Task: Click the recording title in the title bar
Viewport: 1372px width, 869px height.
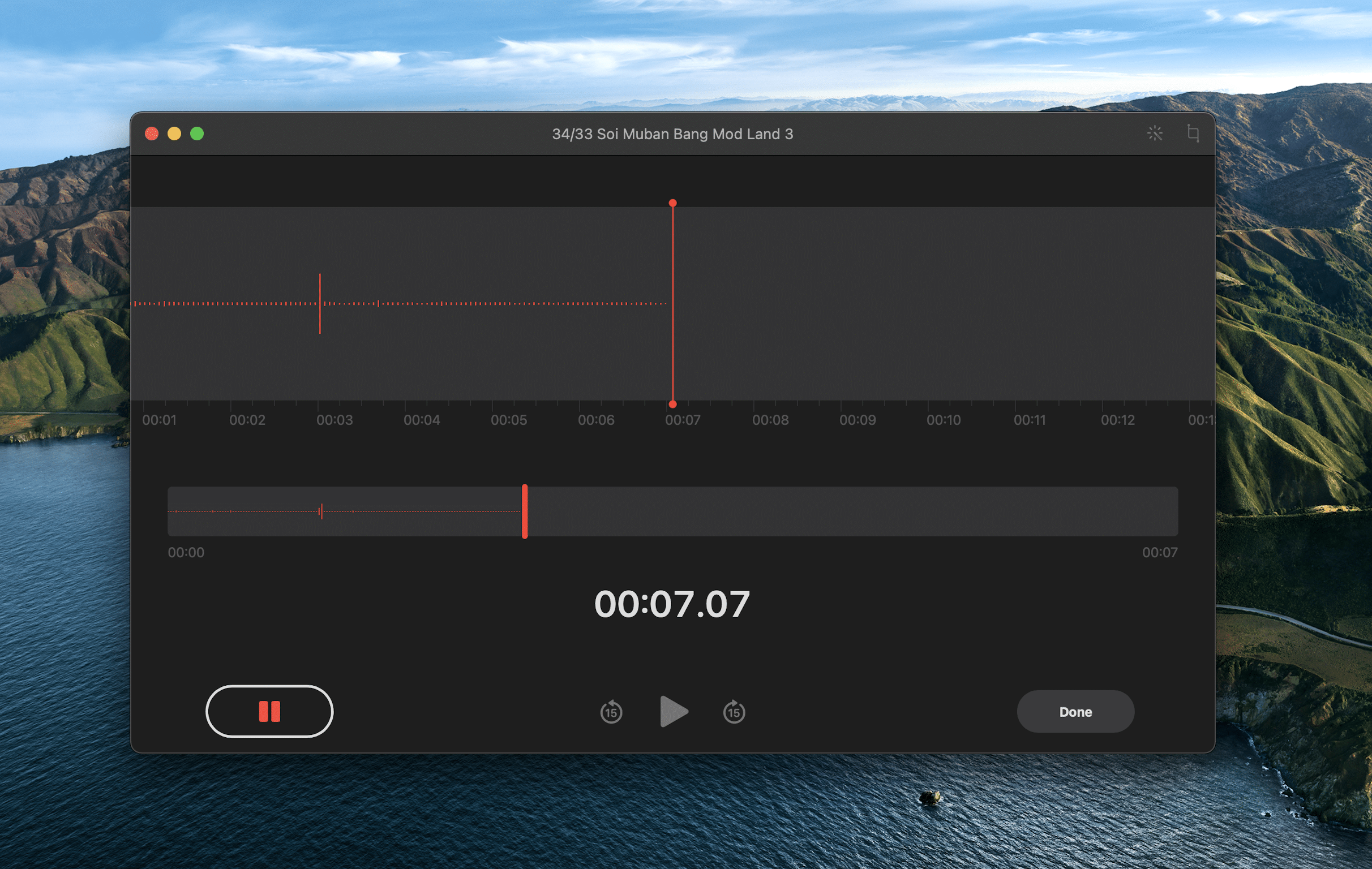Action: click(x=672, y=134)
